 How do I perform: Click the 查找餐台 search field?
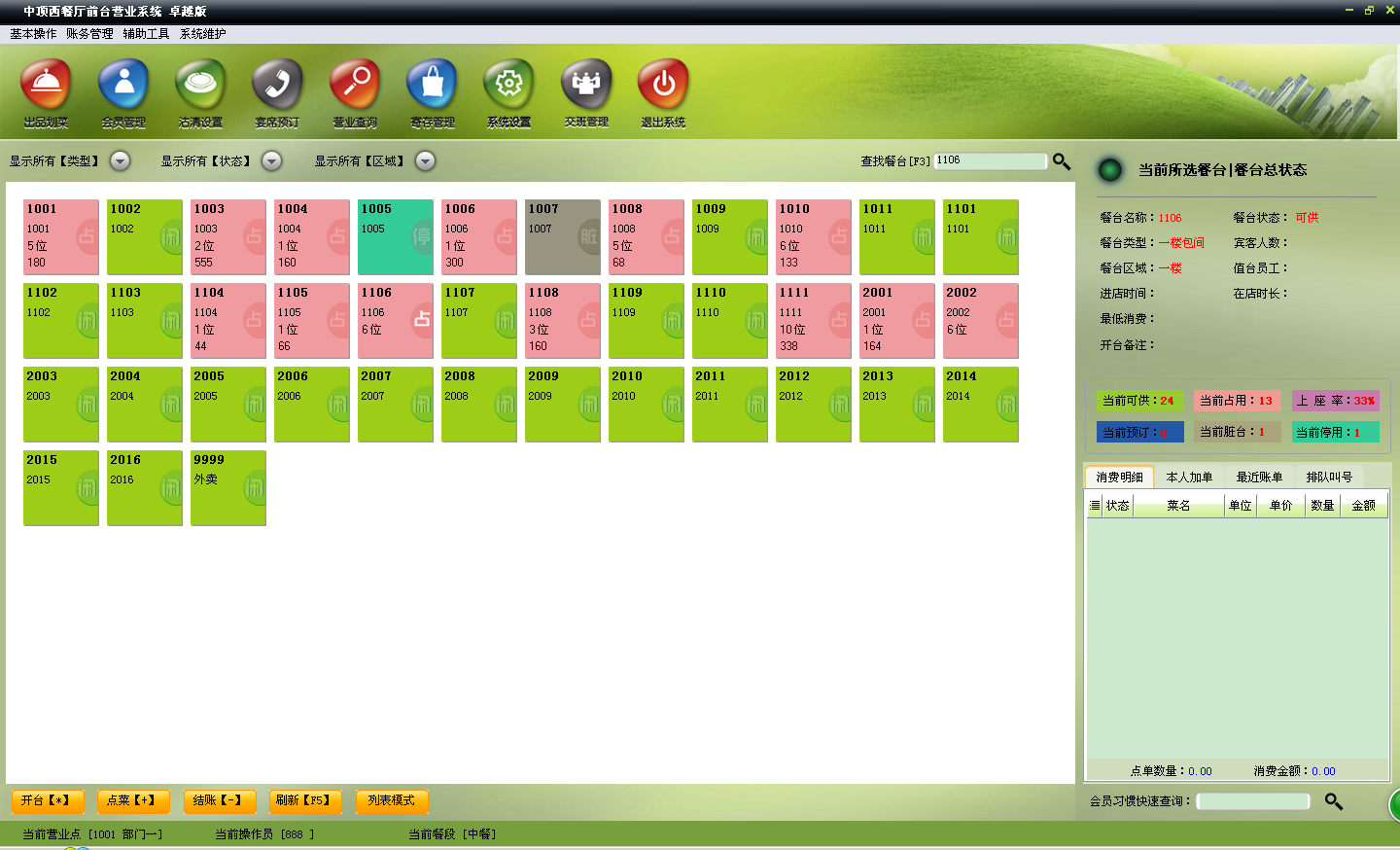(990, 161)
